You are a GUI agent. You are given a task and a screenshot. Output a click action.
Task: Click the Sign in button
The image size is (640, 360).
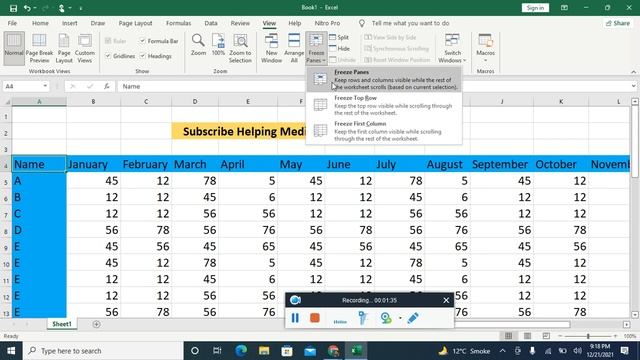[x=535, y=8]
